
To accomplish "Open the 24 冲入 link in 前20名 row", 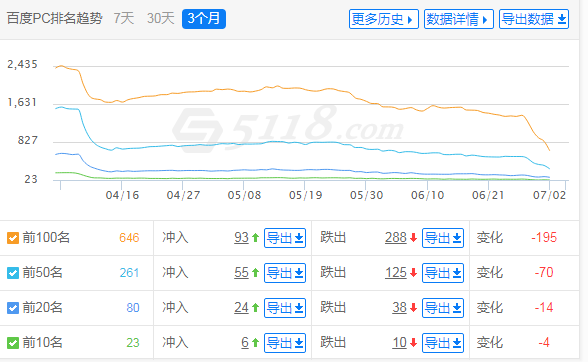I will 241,308.
